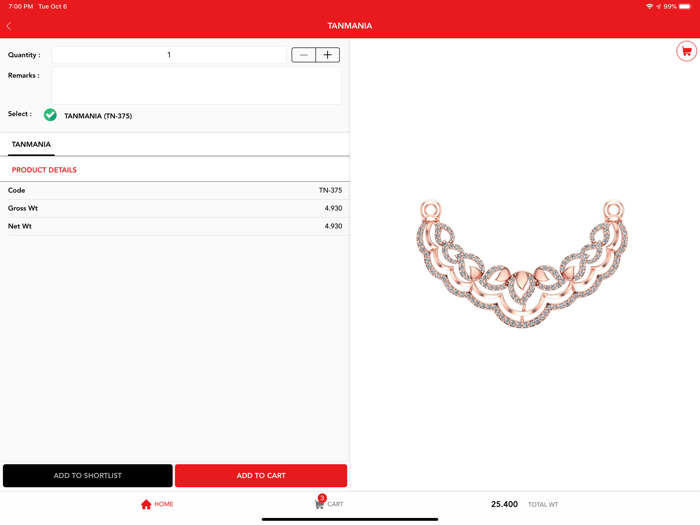Open the round red cart icon
Viewport: 700px width, 525px height.
coord(686,51)
